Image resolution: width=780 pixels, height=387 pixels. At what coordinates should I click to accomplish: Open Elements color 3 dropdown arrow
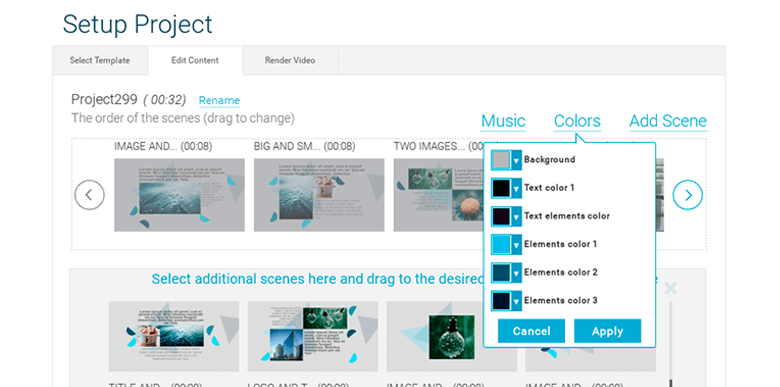[x=516, y=301]
